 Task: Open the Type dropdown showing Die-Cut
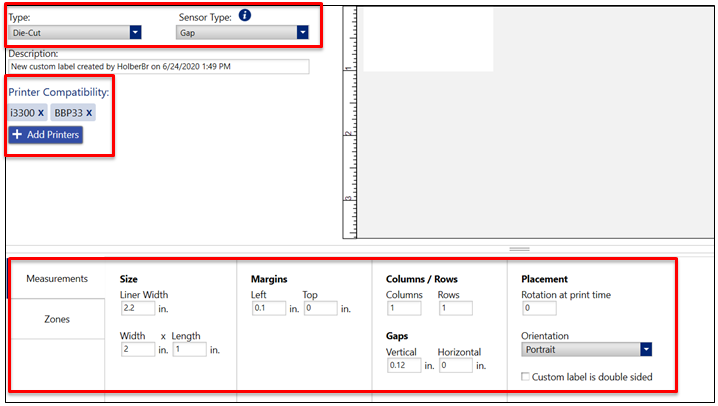75,32
